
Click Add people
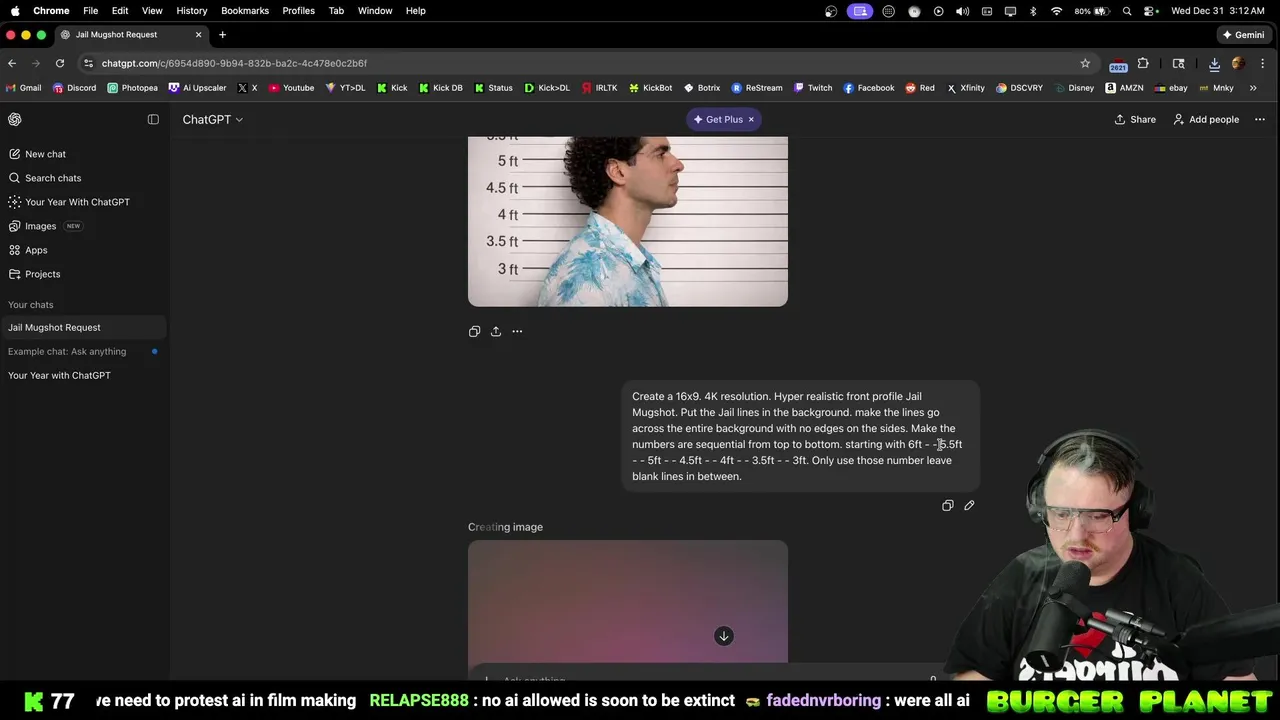1206,119
